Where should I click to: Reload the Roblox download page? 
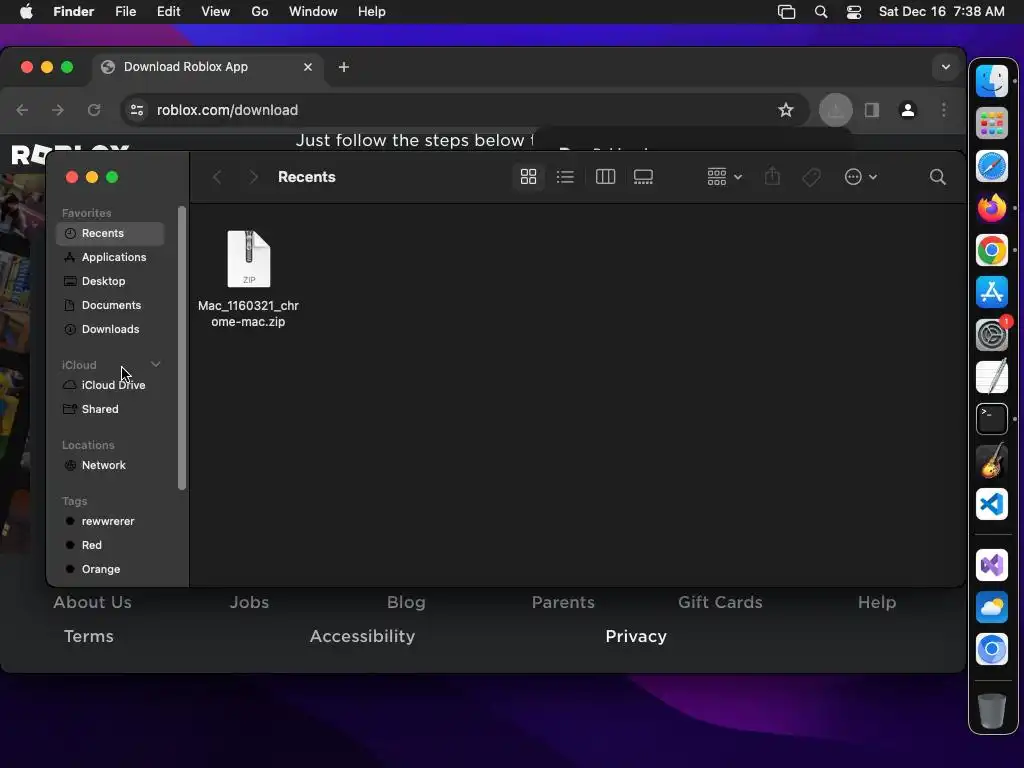(94, 110)
